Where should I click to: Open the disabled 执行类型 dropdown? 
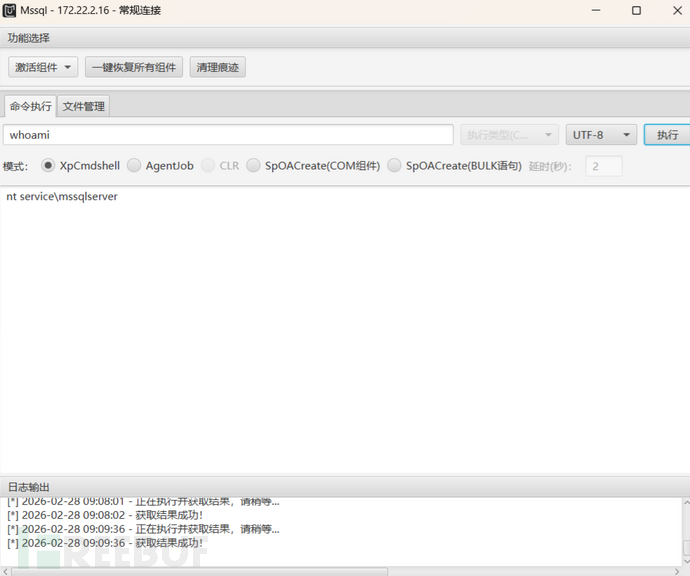point(510,135)
